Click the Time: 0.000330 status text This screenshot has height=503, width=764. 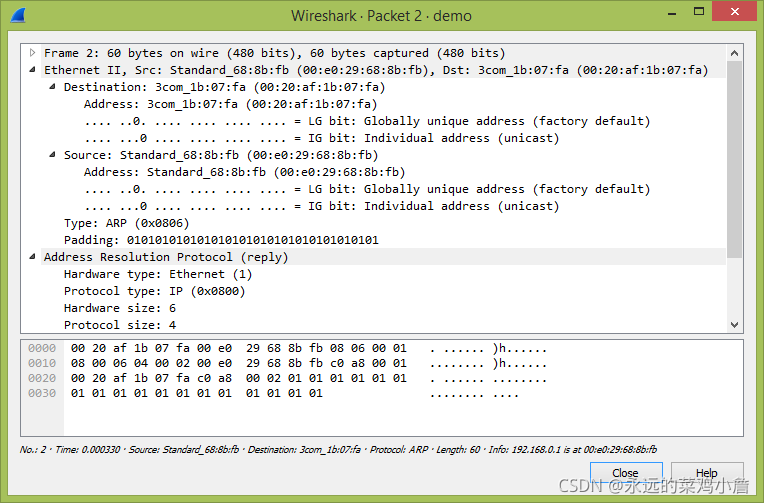(x=87, y=449)
